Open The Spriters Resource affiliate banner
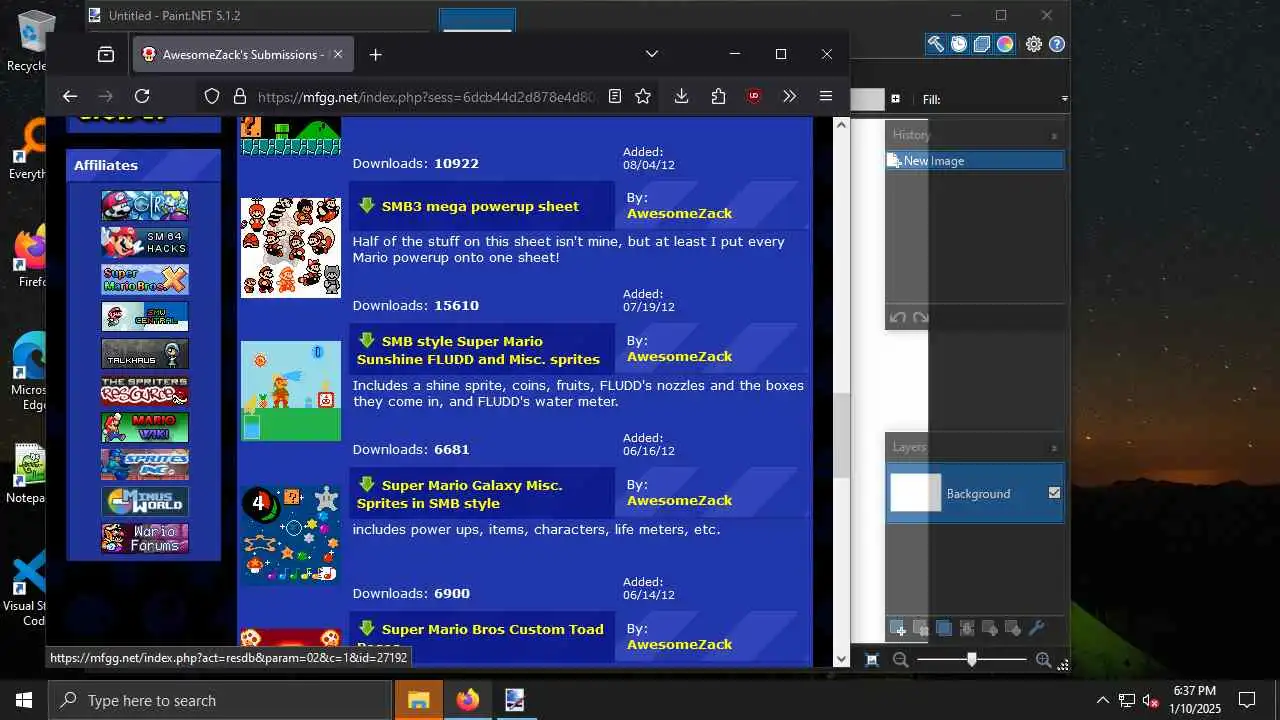The image size is (1280, 720). tap(145, 391)
